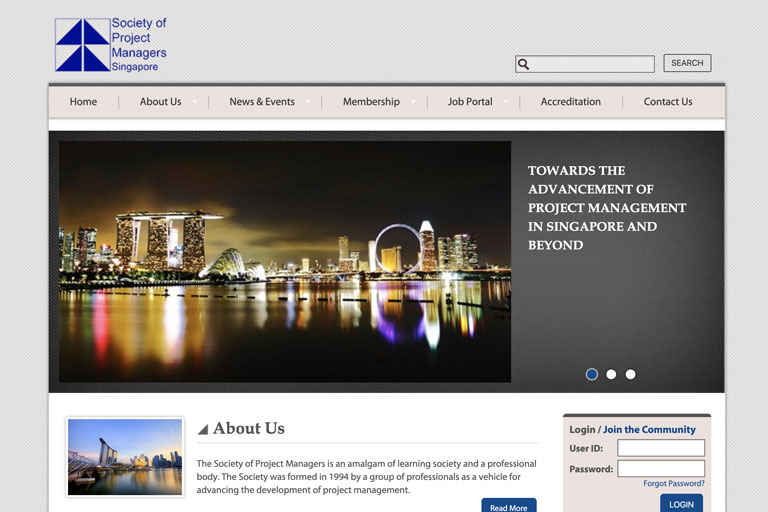Go to the Home menu item

[x=83, y=102]
